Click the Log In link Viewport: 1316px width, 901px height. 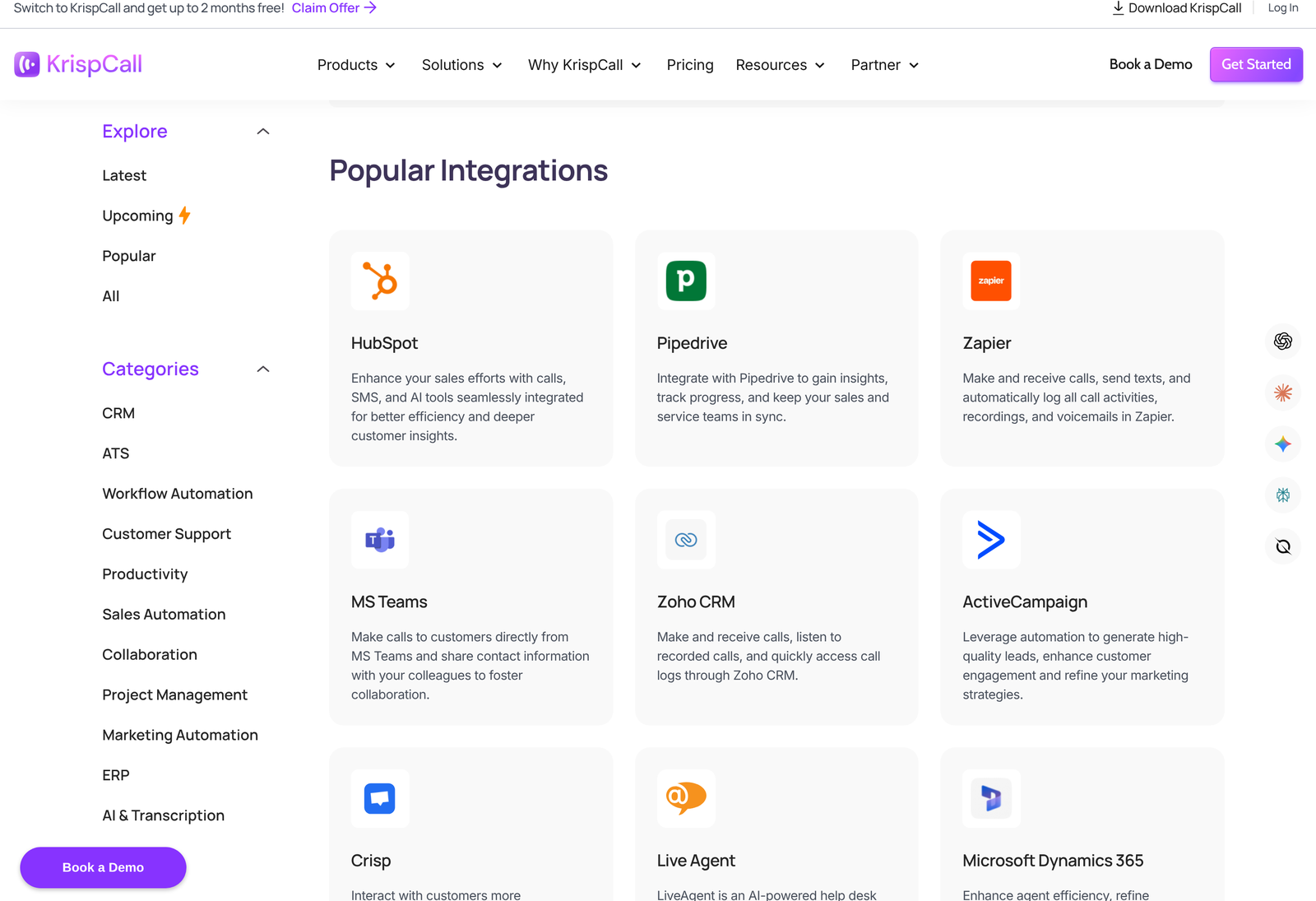point(1283,8)
